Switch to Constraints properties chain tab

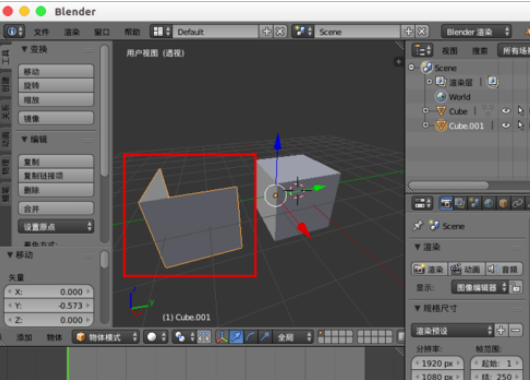click(517, 203)
